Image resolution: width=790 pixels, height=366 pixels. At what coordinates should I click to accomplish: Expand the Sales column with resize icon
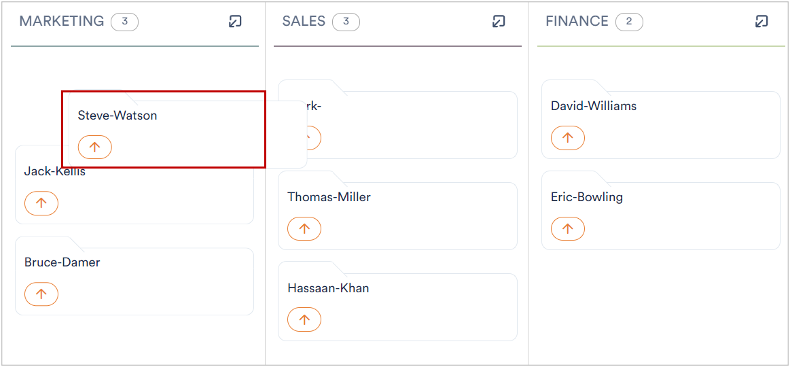[498, 21]
